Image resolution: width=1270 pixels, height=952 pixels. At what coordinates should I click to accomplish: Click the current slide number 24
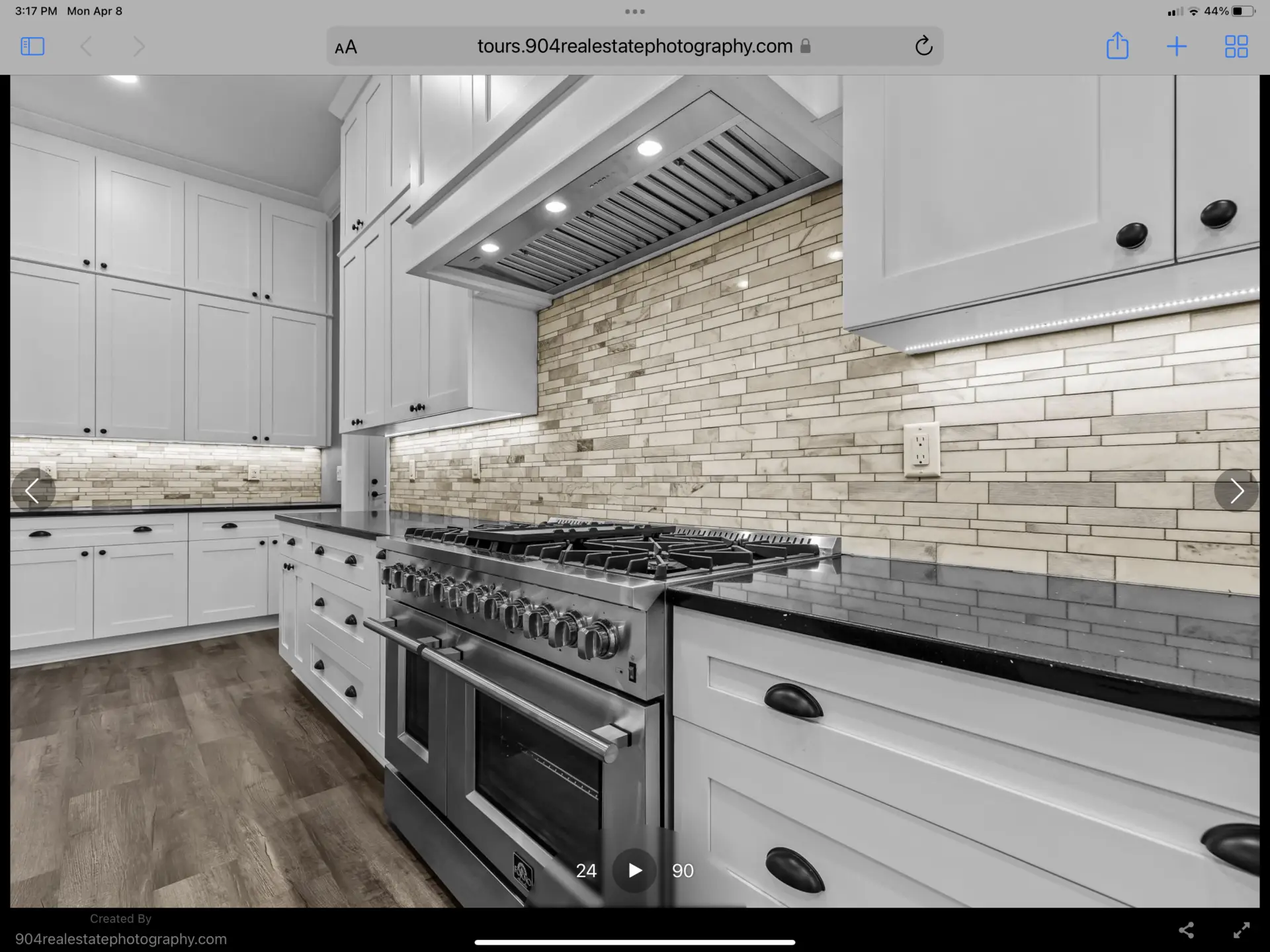586,871
